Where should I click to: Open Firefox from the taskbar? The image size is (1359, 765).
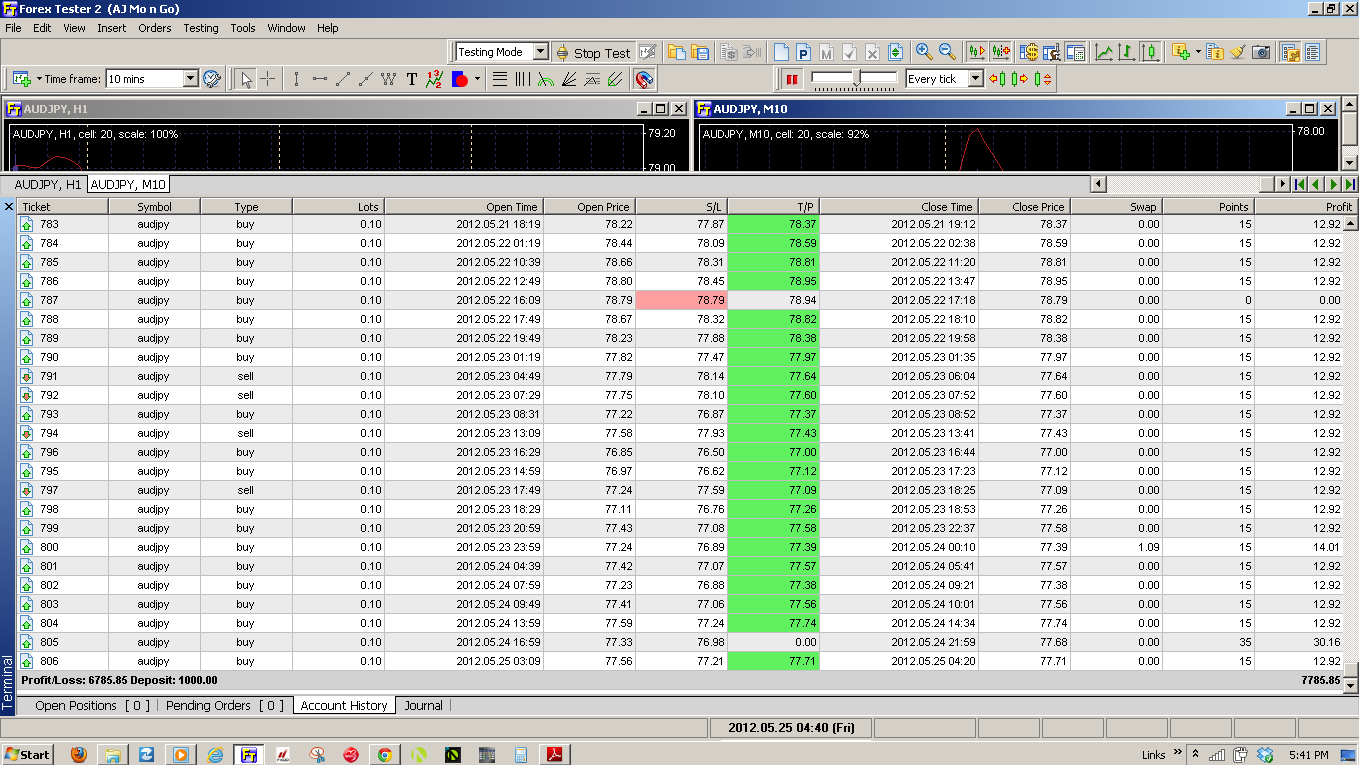(x=79, y=754)
